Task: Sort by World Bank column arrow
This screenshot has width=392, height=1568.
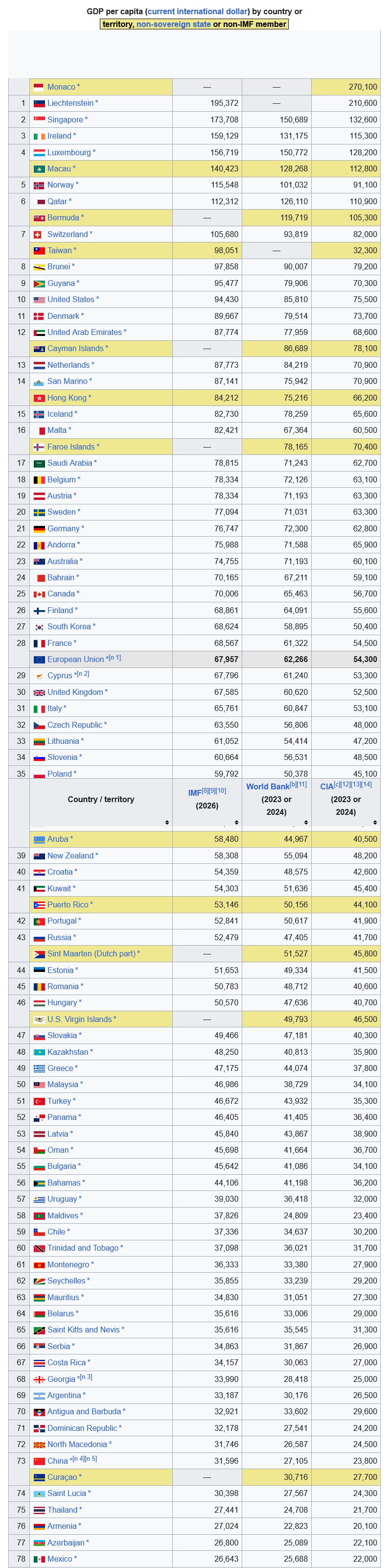Action: pyautogui.click(x=305, y=822)
